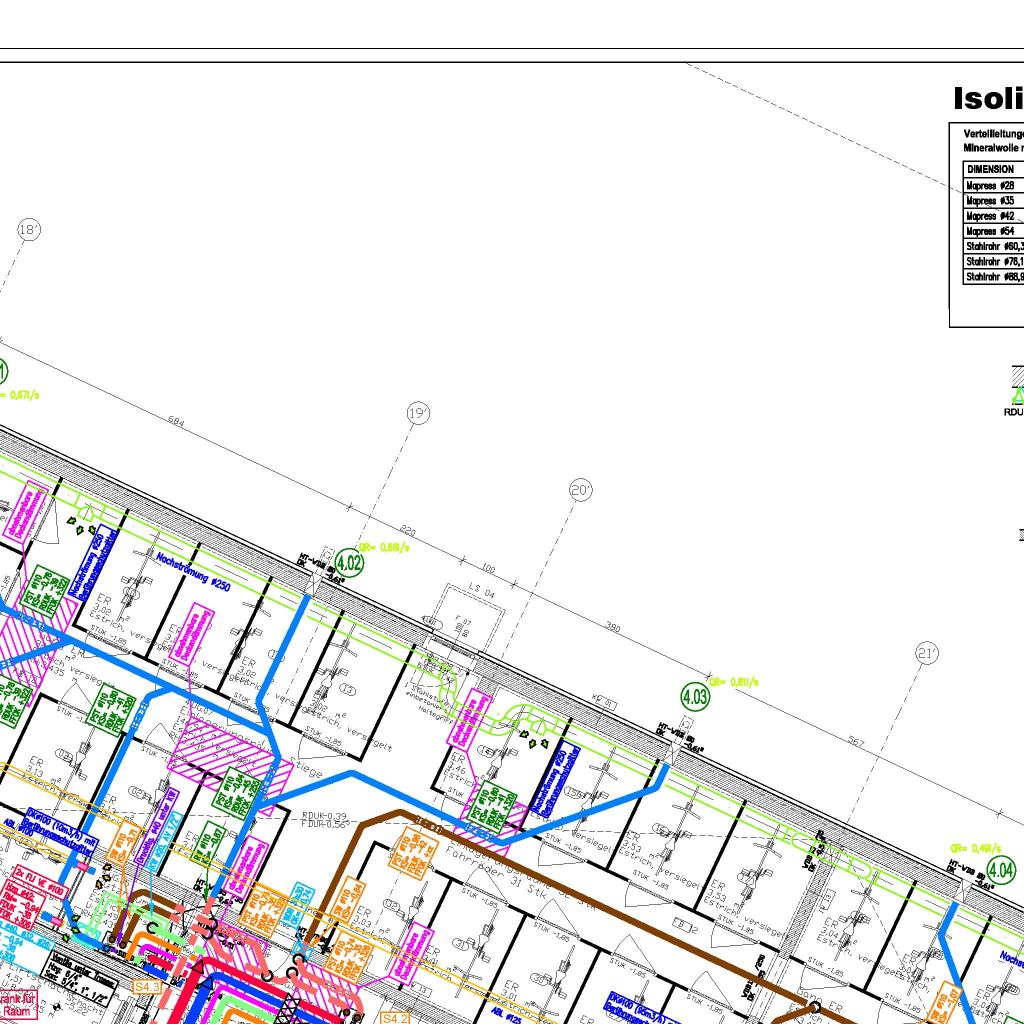Click the green 4.02 drain marker circle

[349, 562]
